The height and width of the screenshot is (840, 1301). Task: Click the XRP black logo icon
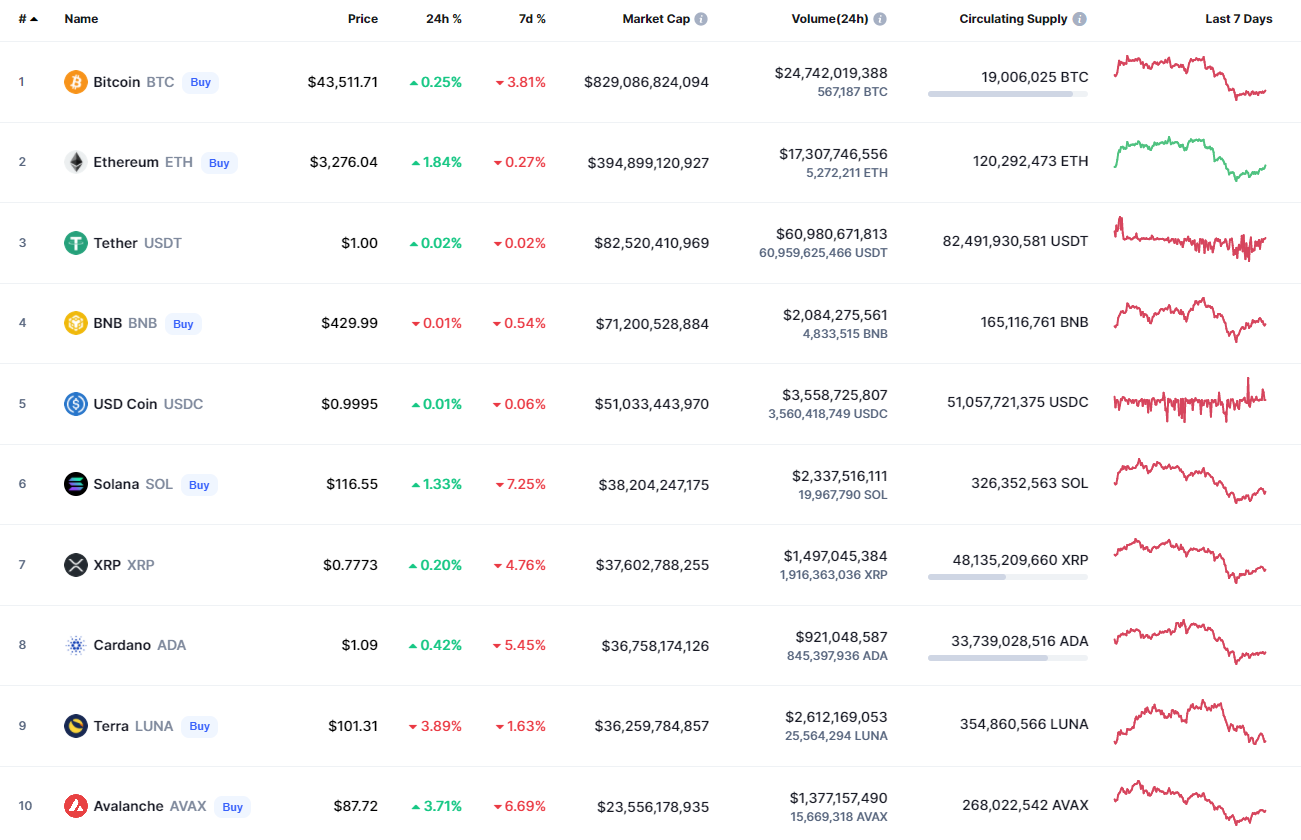click(76, 565)
